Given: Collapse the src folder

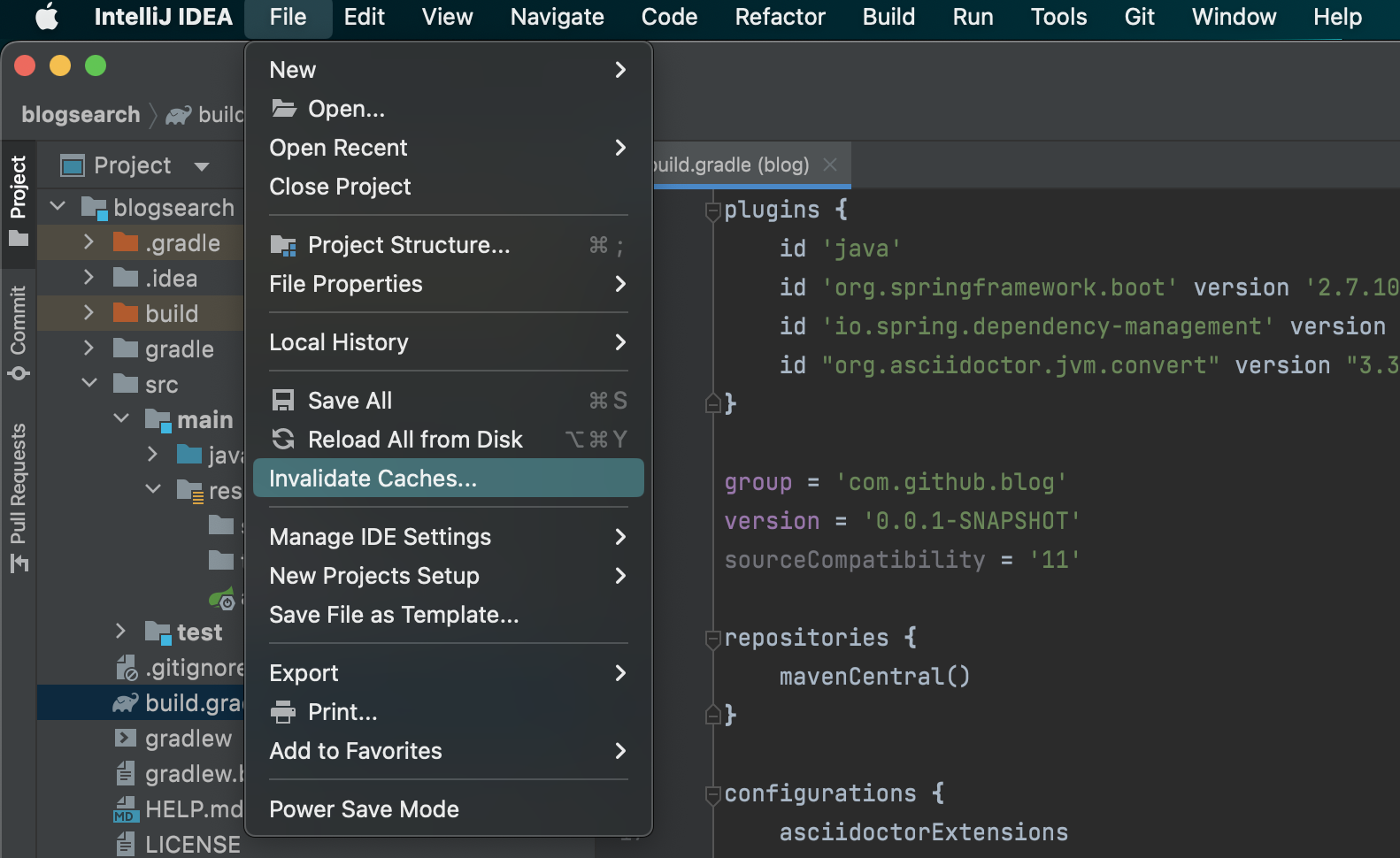Looking at the screenshot, I should (x=89, y=383).
